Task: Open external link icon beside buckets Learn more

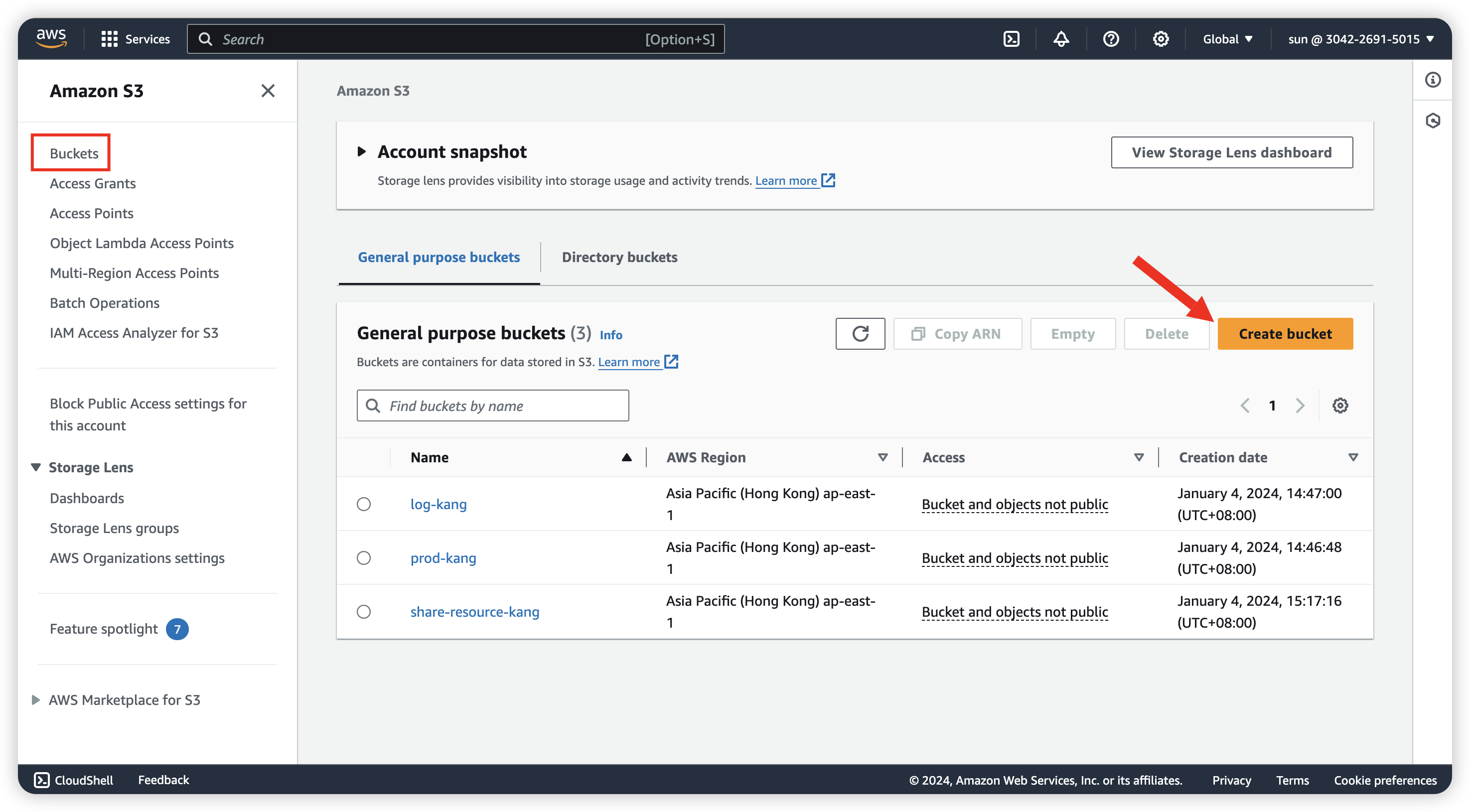Action: [x=671, y=361]
